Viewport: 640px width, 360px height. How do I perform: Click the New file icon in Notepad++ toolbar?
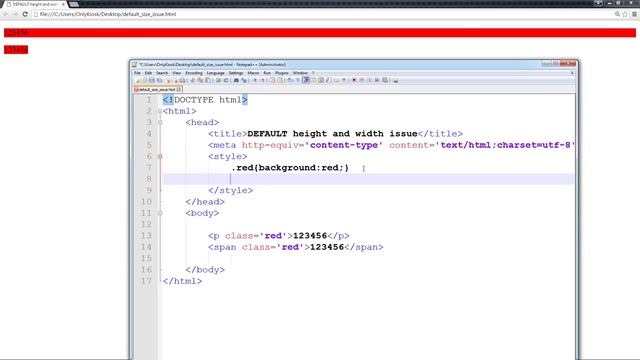pyautogui.click(x=138, y=80)
